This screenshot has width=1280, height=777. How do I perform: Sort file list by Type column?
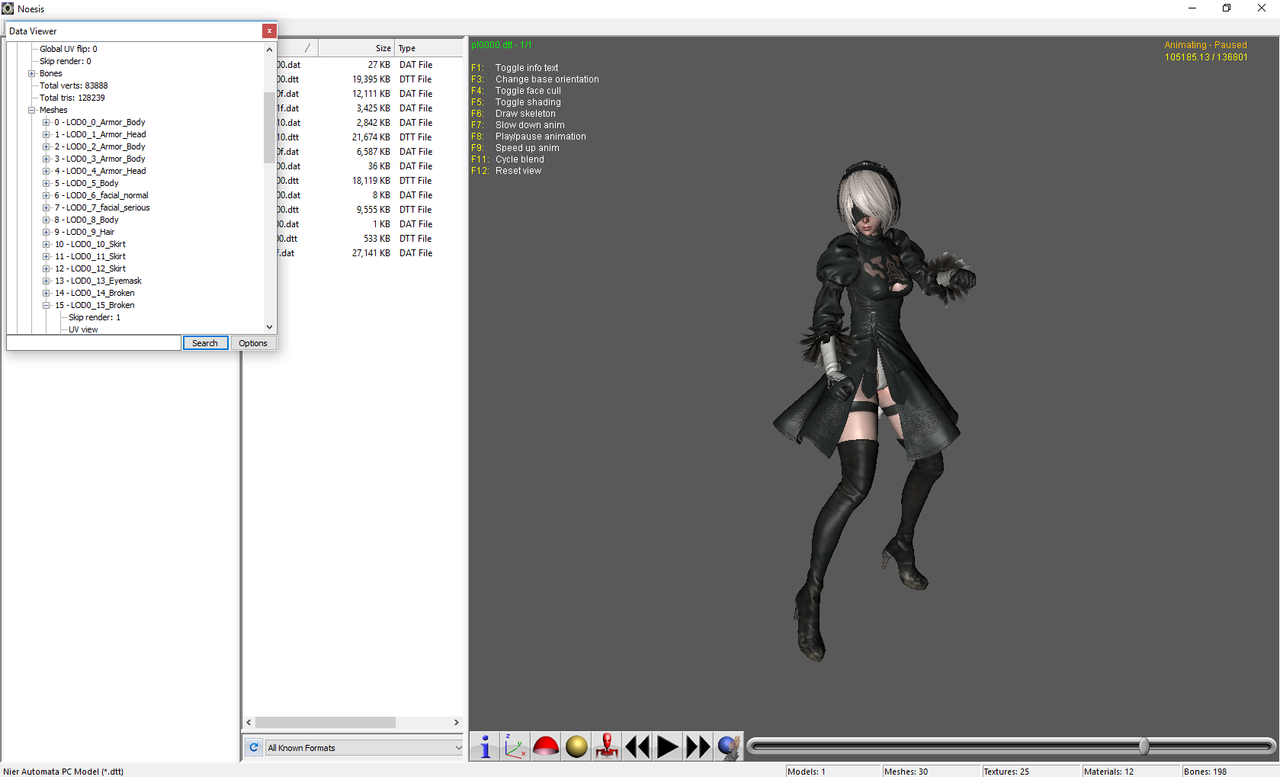click(429, 48)
